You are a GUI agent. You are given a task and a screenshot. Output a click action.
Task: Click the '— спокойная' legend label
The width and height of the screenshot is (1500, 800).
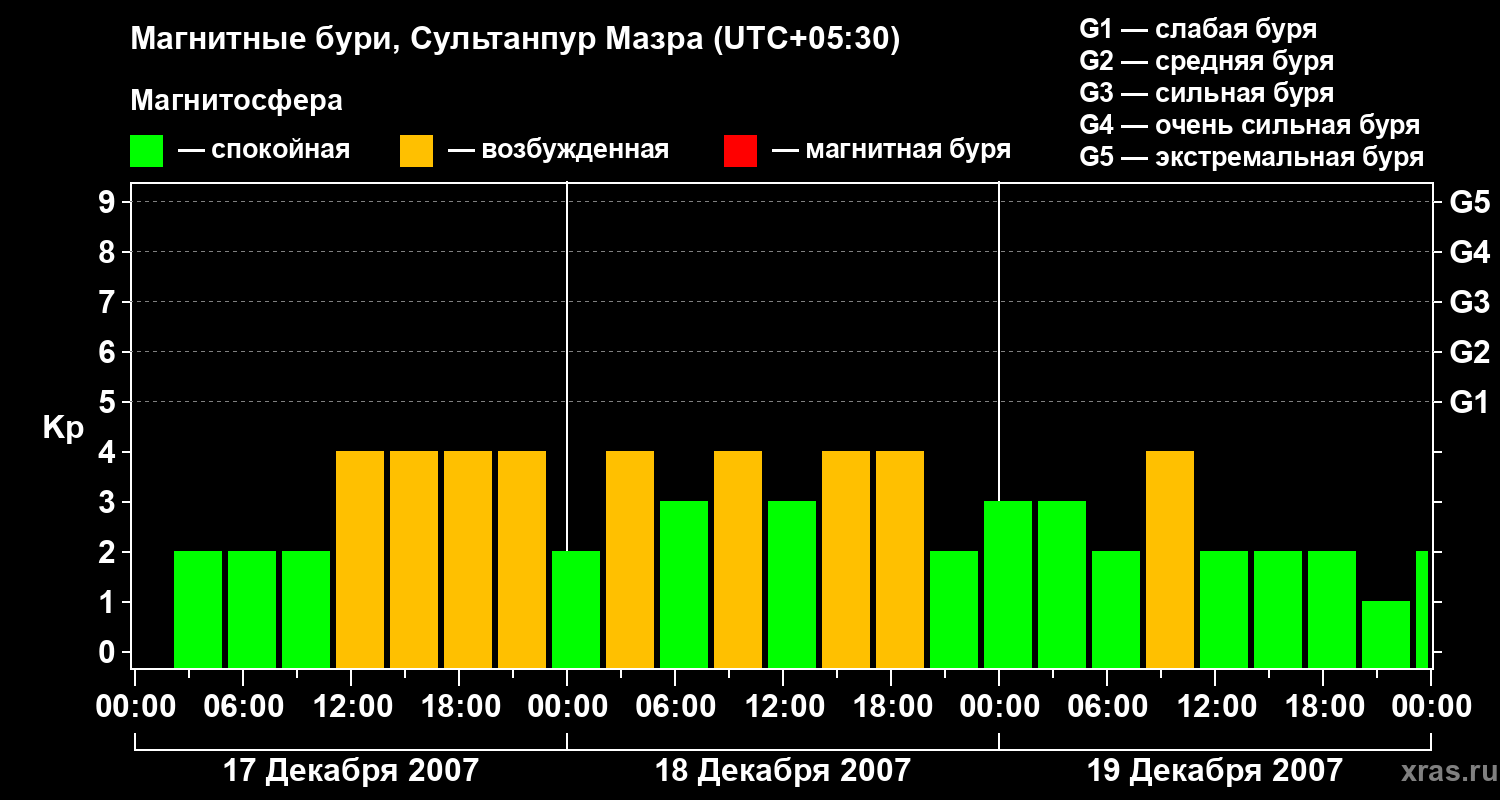tap(264, 151)
